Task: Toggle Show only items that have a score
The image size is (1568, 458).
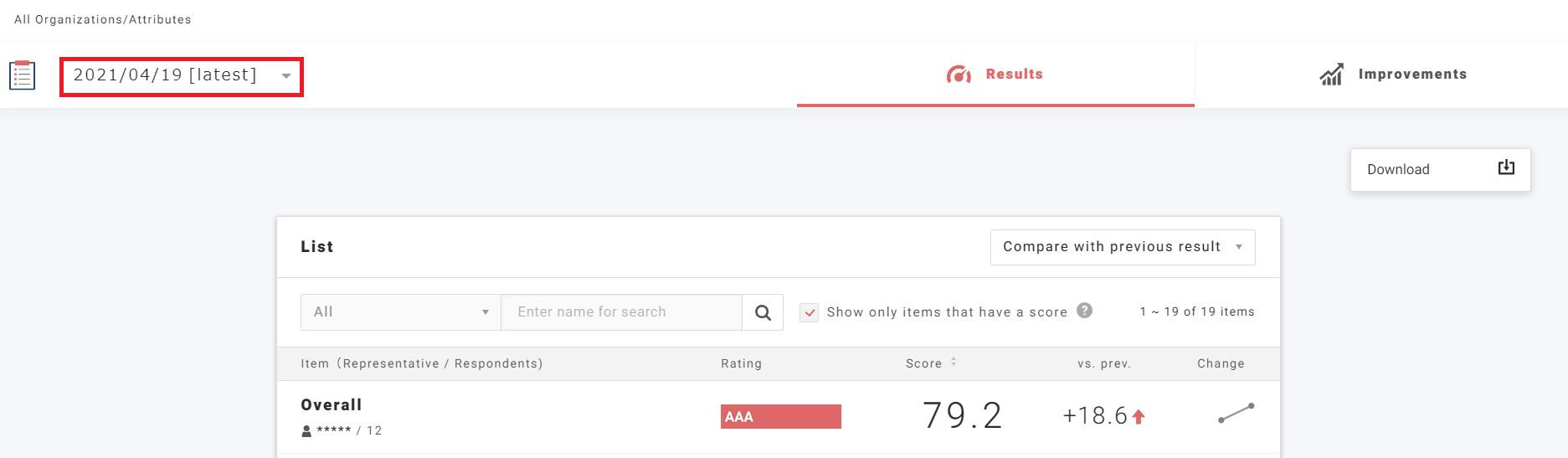Action: coord(810,312)
